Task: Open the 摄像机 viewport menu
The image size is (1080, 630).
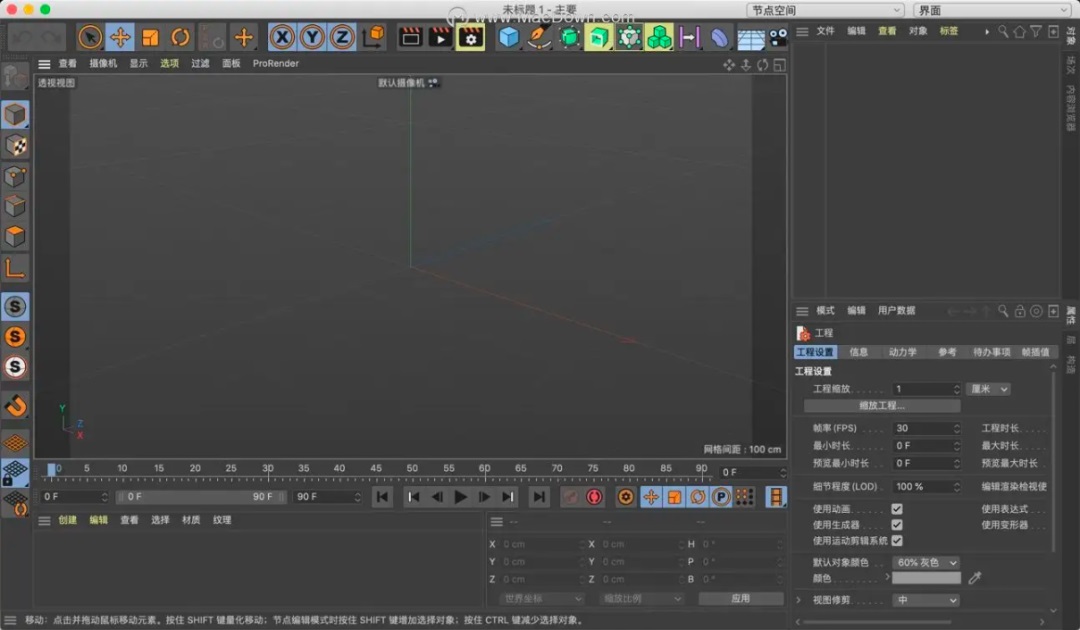Action: pos(103,63)
